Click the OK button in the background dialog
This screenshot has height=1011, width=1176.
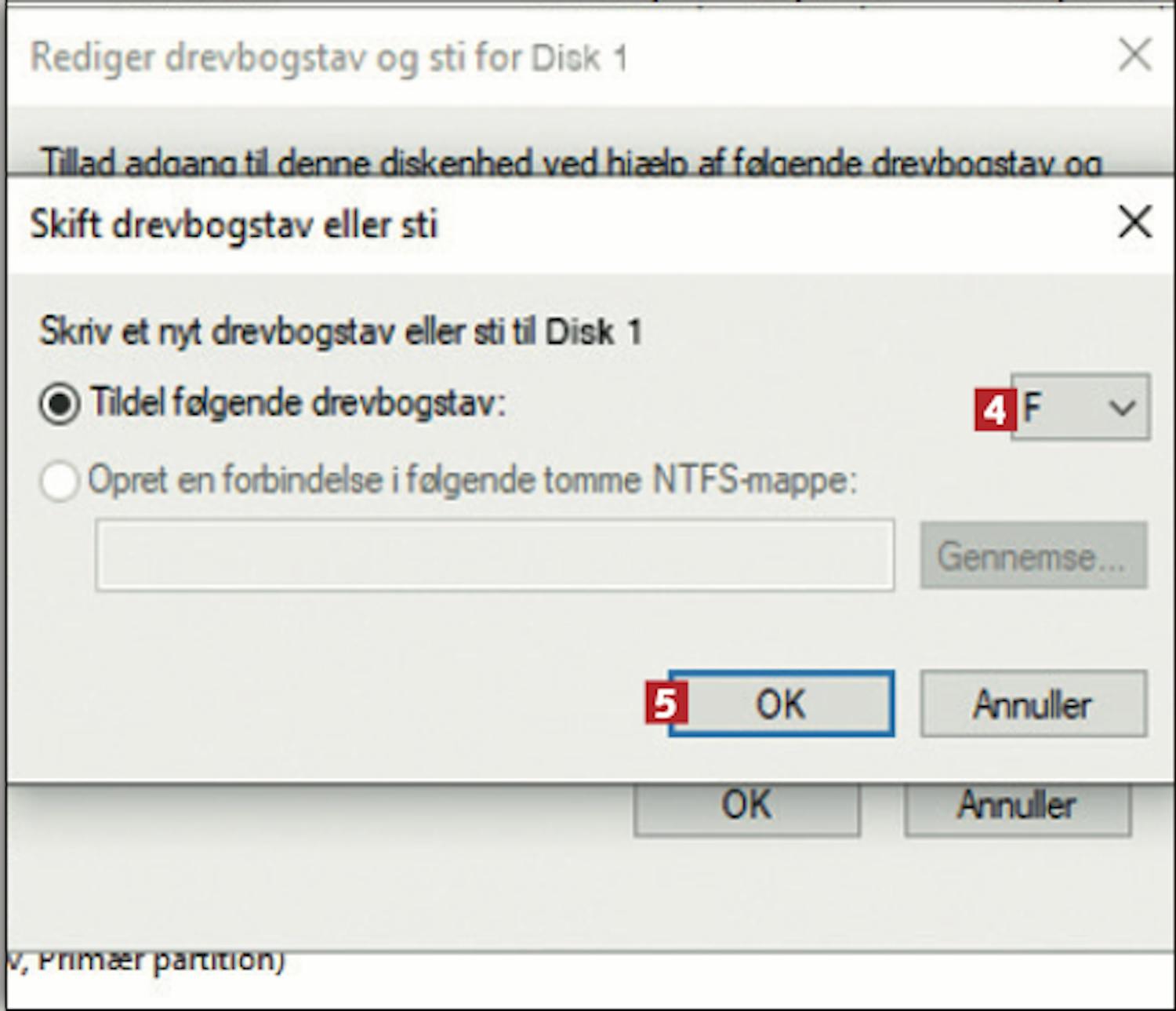746,808
